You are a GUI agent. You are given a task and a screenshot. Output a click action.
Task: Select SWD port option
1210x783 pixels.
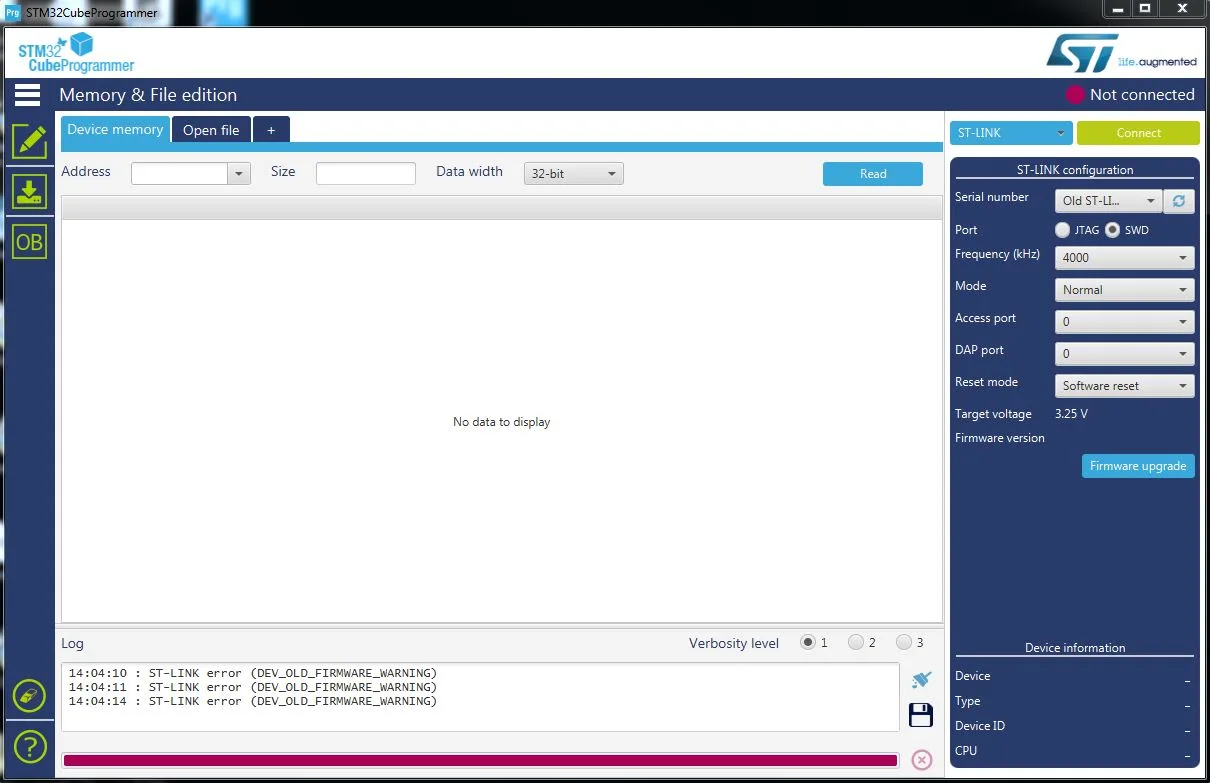(1112, 230)
